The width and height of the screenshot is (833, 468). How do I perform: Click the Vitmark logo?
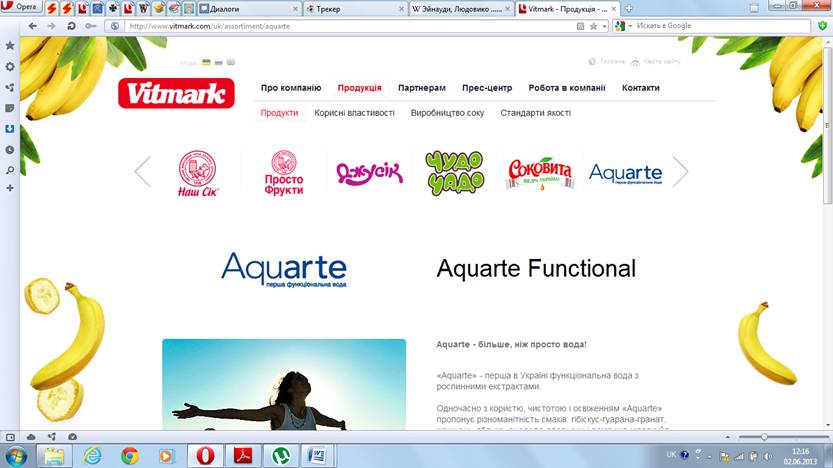tap(176, 93)
